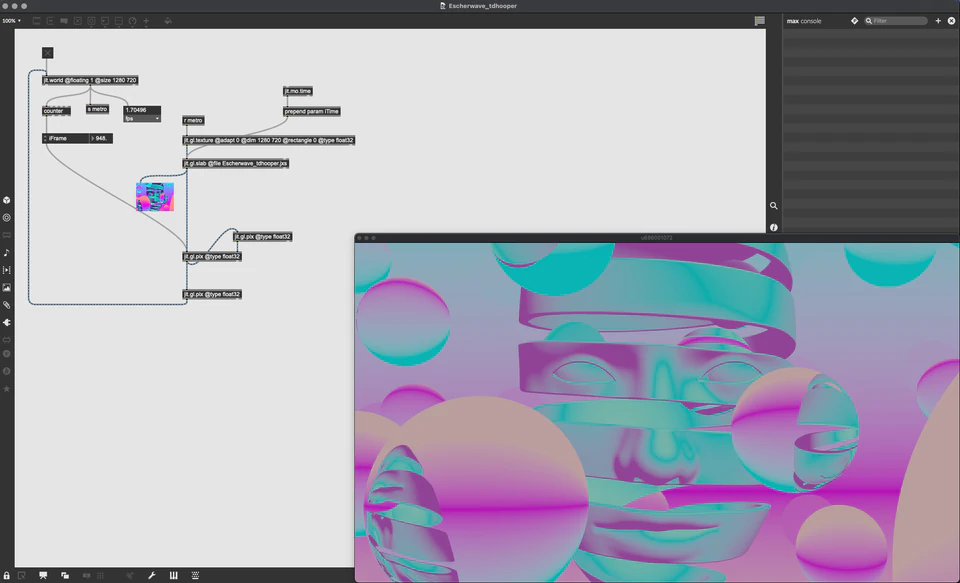This screenshot has width=960, height=583.
Task: Add a number box from top toolbar
Action: [105, 21]
